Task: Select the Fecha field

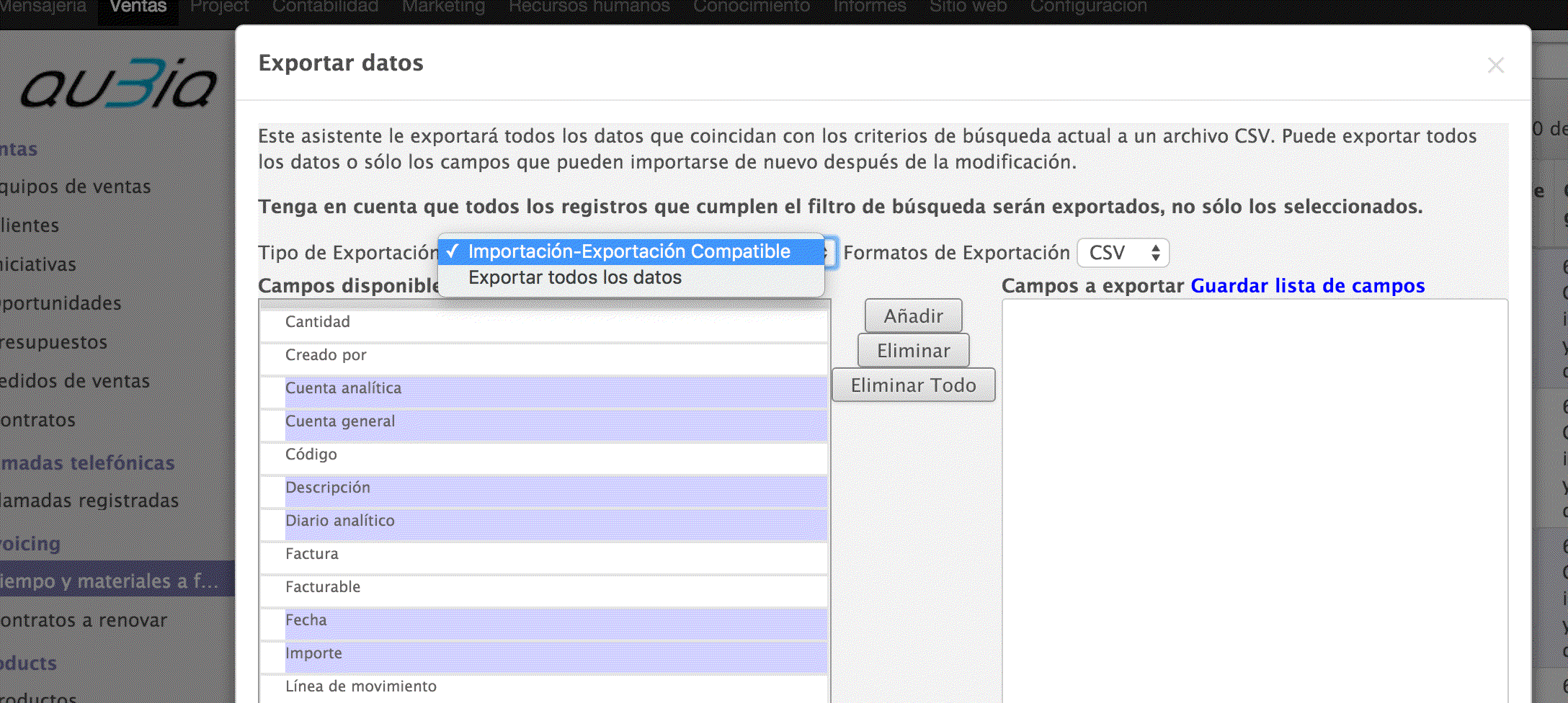Action: [x=306, y=620]
